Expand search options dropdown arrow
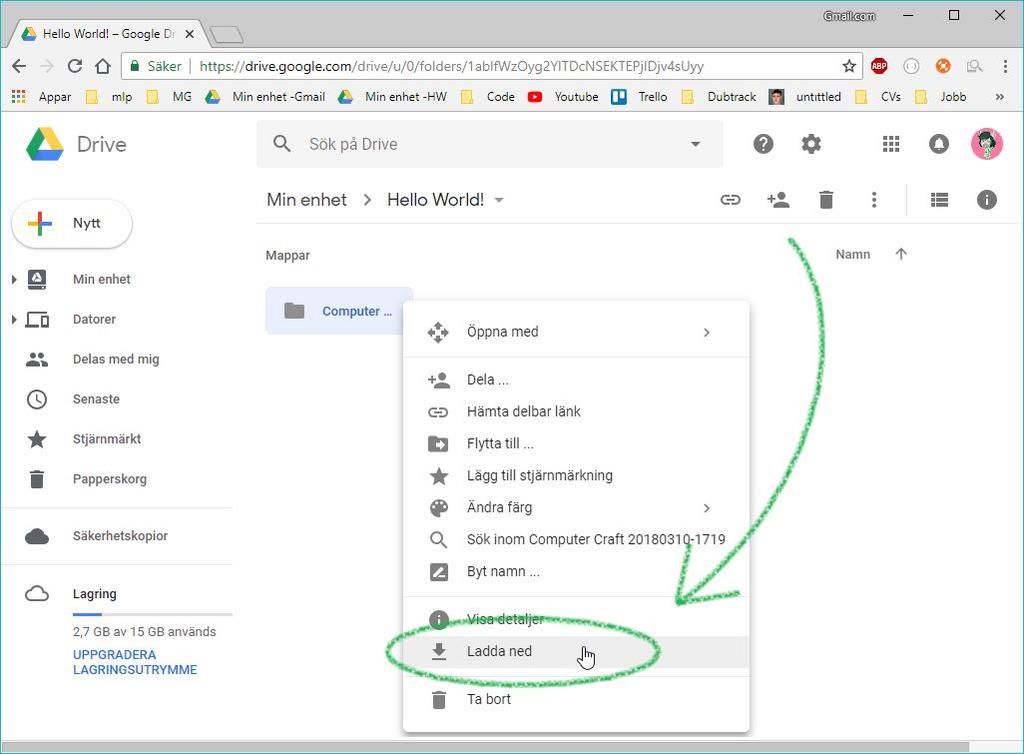The width and height of the screenshot is (1024, 754). 696,144
